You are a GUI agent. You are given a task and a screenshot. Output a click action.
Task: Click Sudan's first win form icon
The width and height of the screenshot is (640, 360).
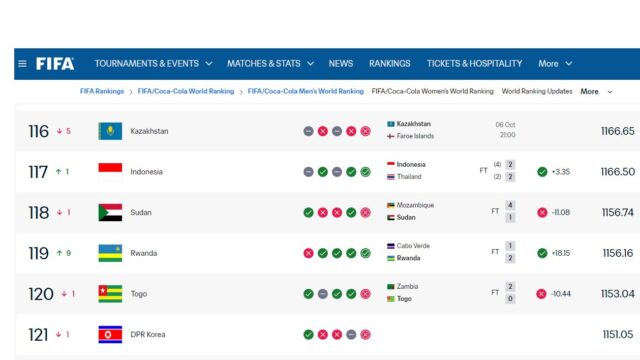point(309,212)
